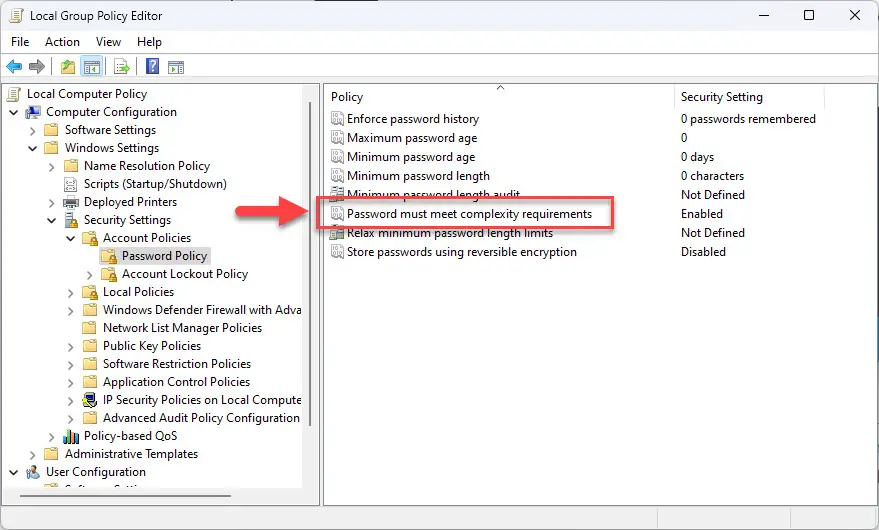Click the IP Security Policies tree icon

coord(90,400)
